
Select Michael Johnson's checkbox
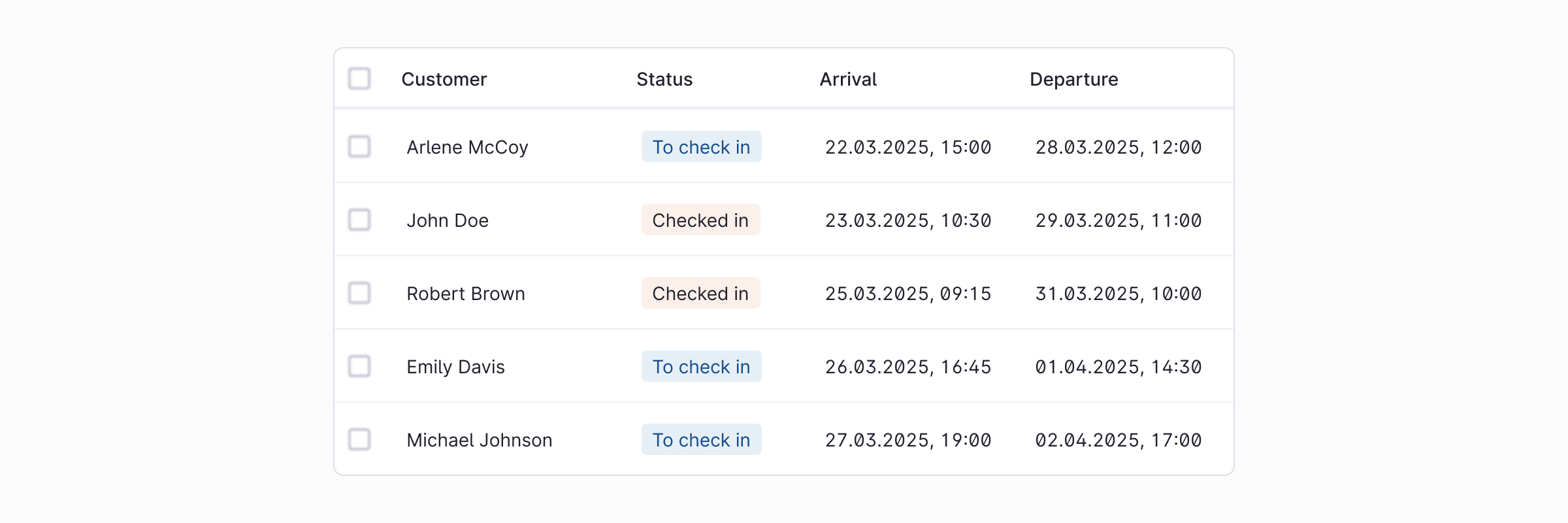360,440
